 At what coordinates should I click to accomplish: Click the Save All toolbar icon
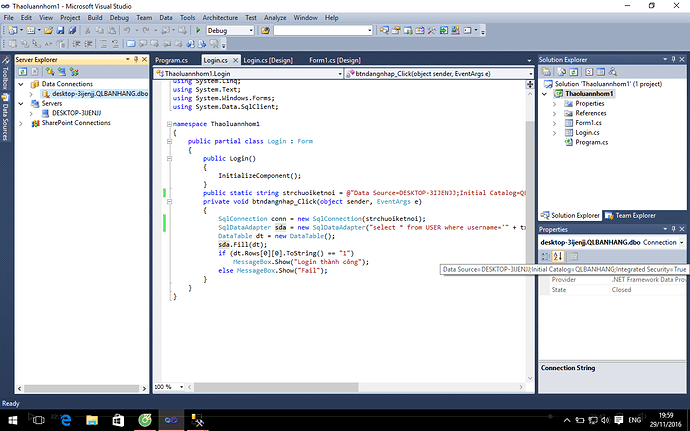(70, 31)
